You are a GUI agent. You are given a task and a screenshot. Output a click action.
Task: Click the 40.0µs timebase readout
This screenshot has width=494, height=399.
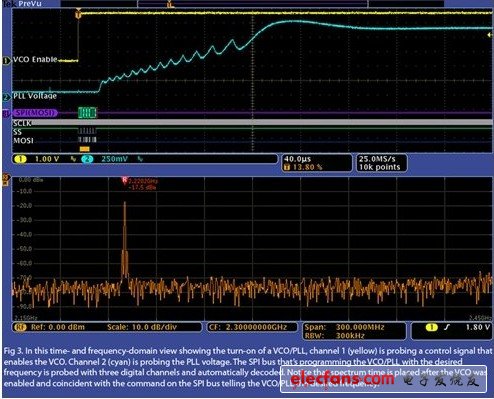click(297, 159)
